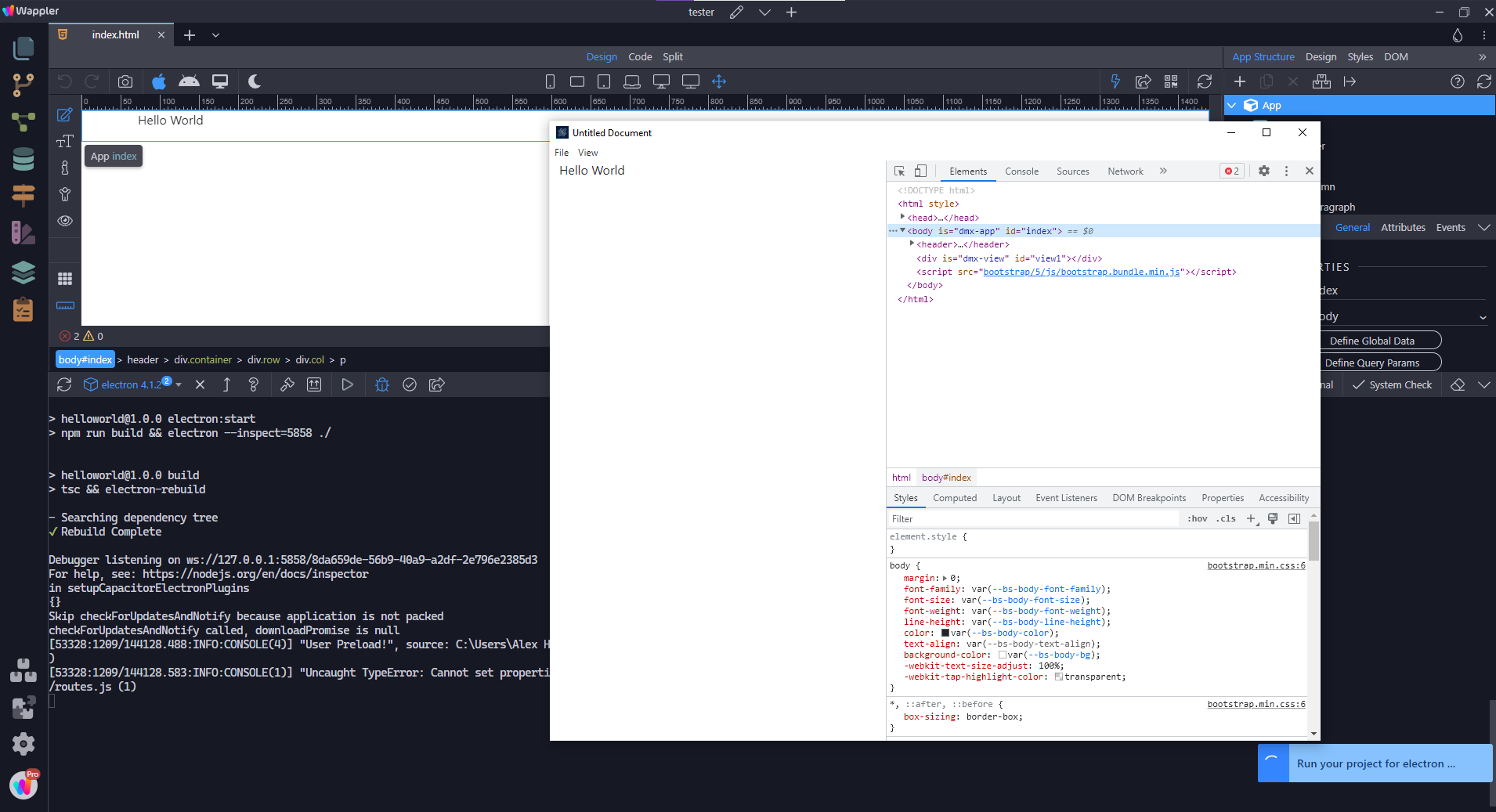Viewport: 1496px width, 812px height.
Task: Collapse the App tree node
Action: tap(1232, 105)
